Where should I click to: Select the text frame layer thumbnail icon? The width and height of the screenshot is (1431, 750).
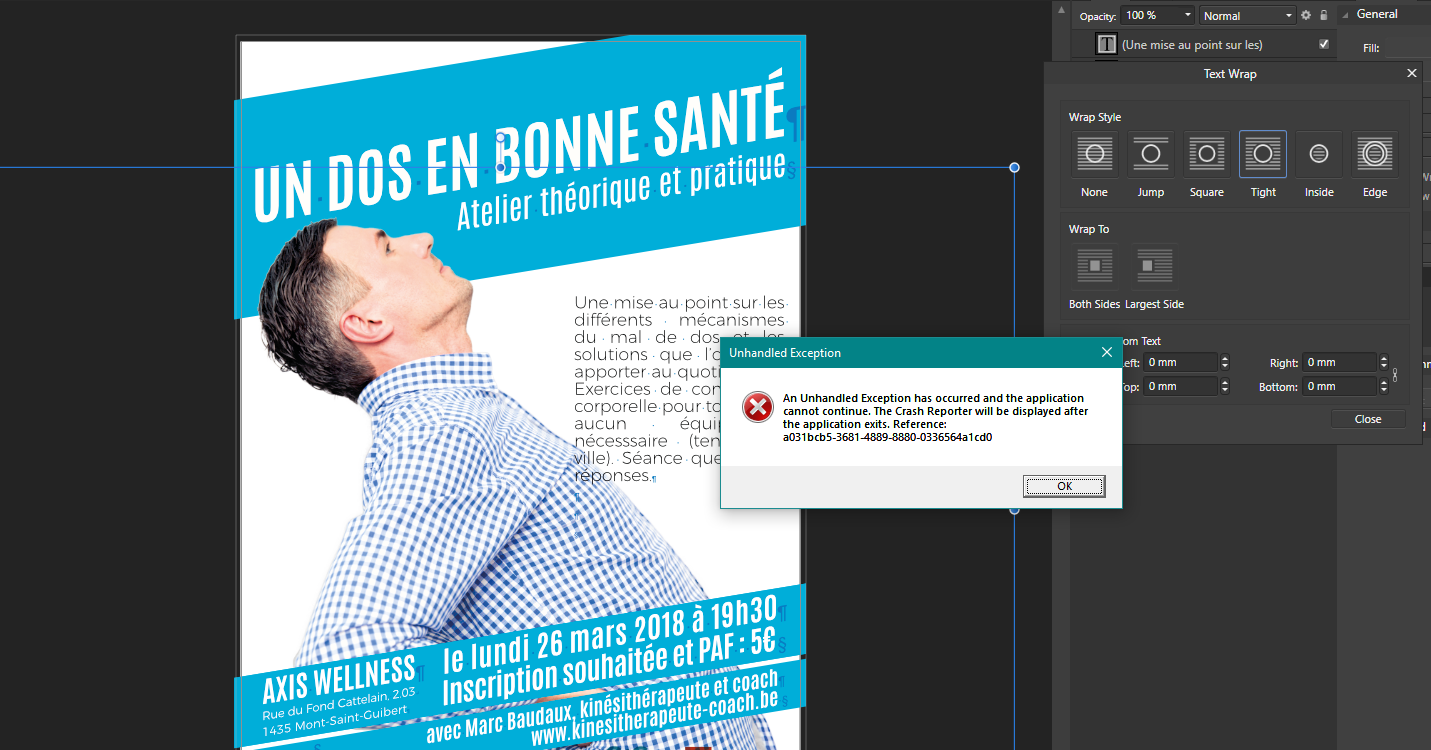1107,44
